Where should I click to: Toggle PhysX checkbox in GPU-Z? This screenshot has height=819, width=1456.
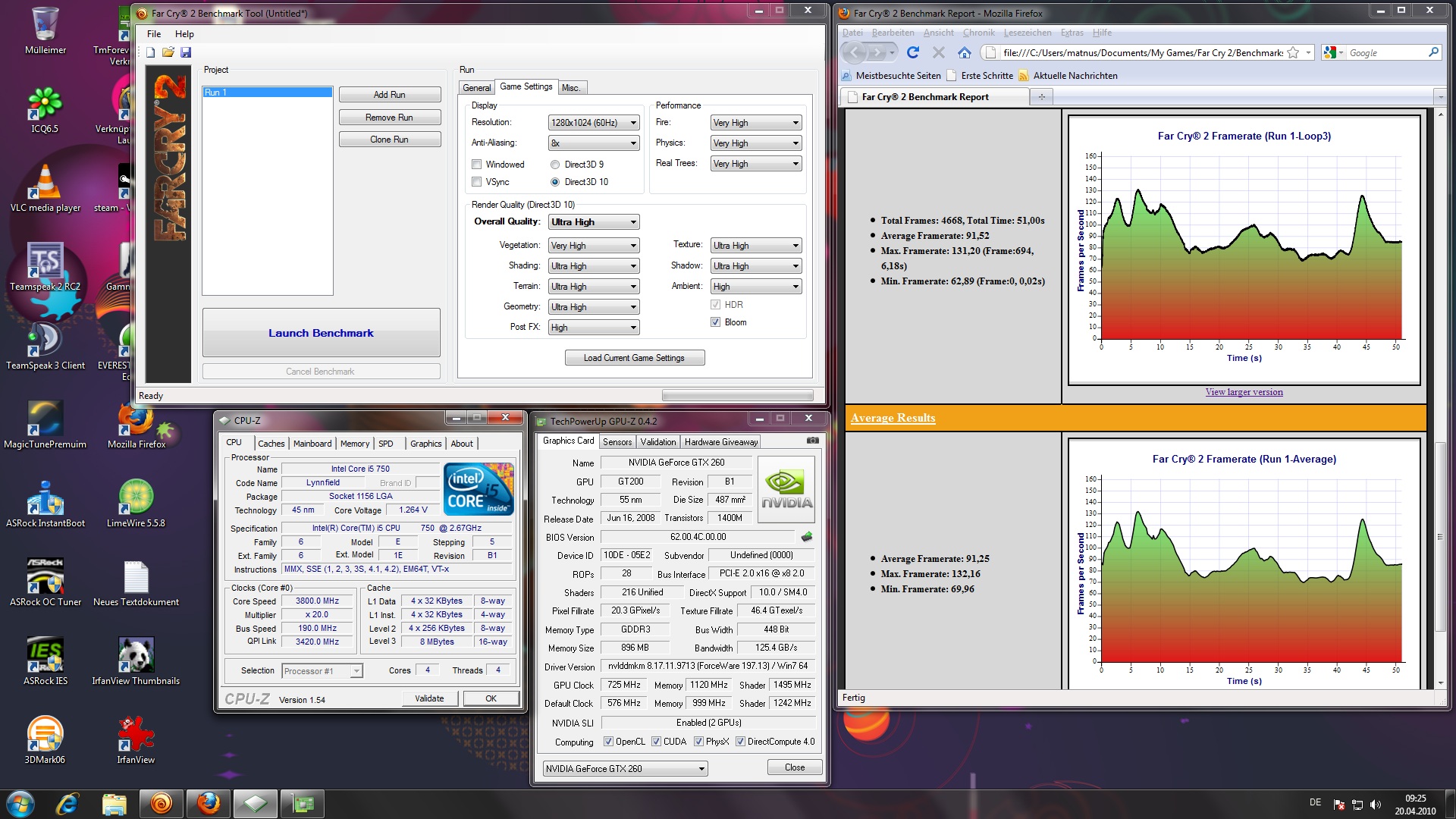tap(698, 742)
